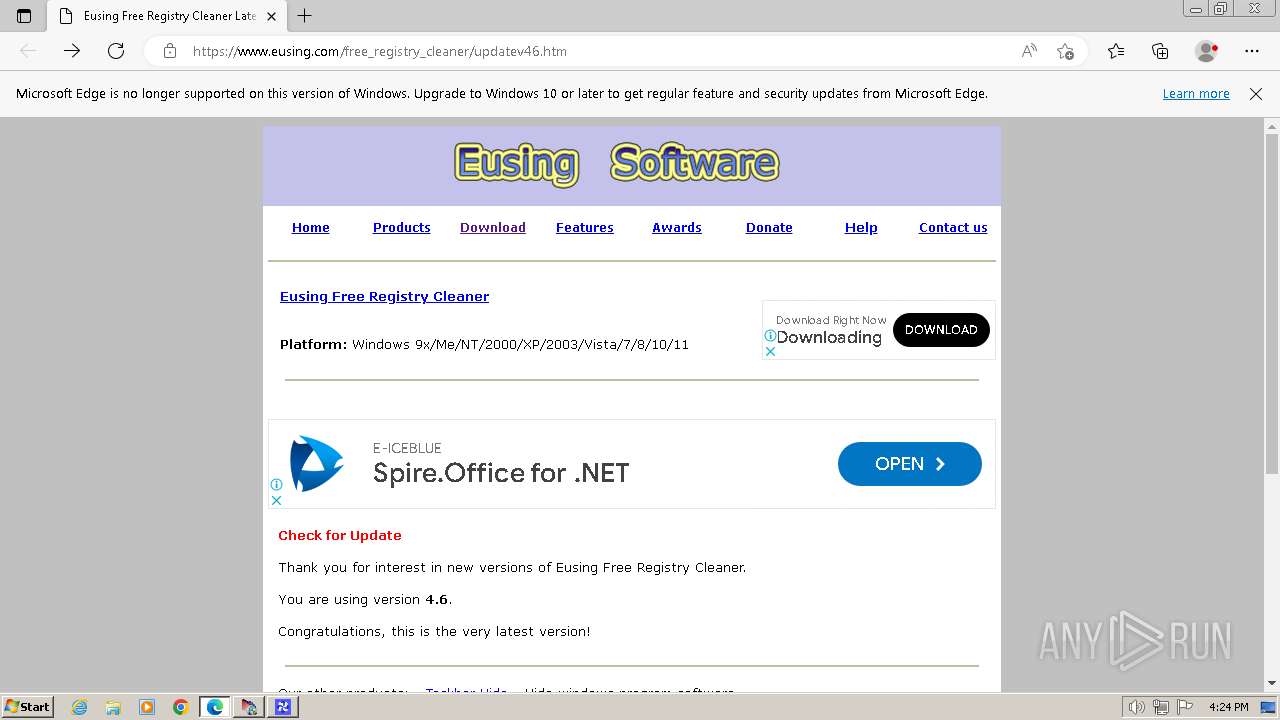The height and width of the screenshot is (720, 1280).
Task: Open ad info icon on Spire.Office ad
Action: 277,485
